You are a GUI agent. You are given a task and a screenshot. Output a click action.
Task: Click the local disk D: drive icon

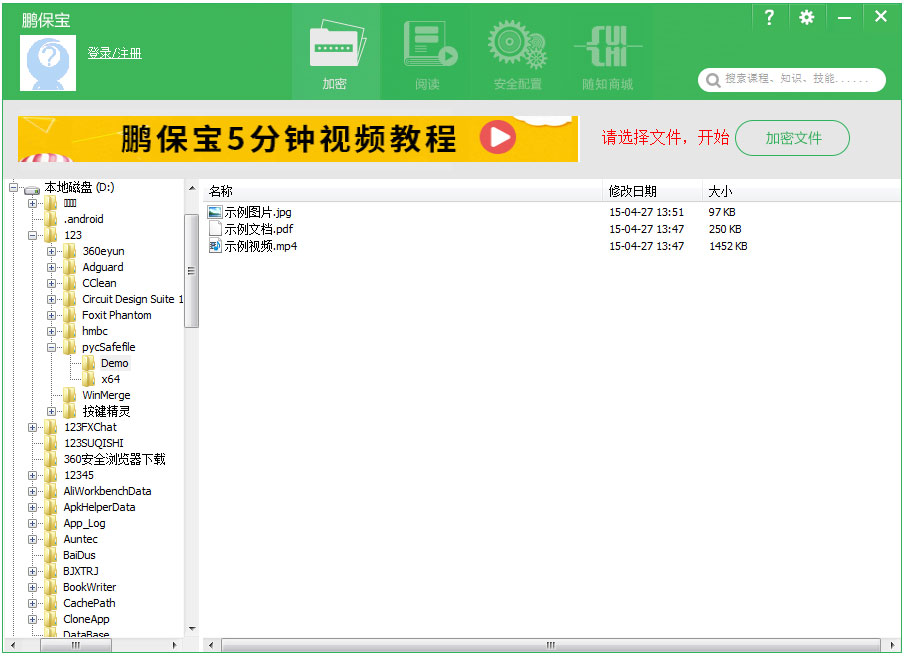(32, 189)
